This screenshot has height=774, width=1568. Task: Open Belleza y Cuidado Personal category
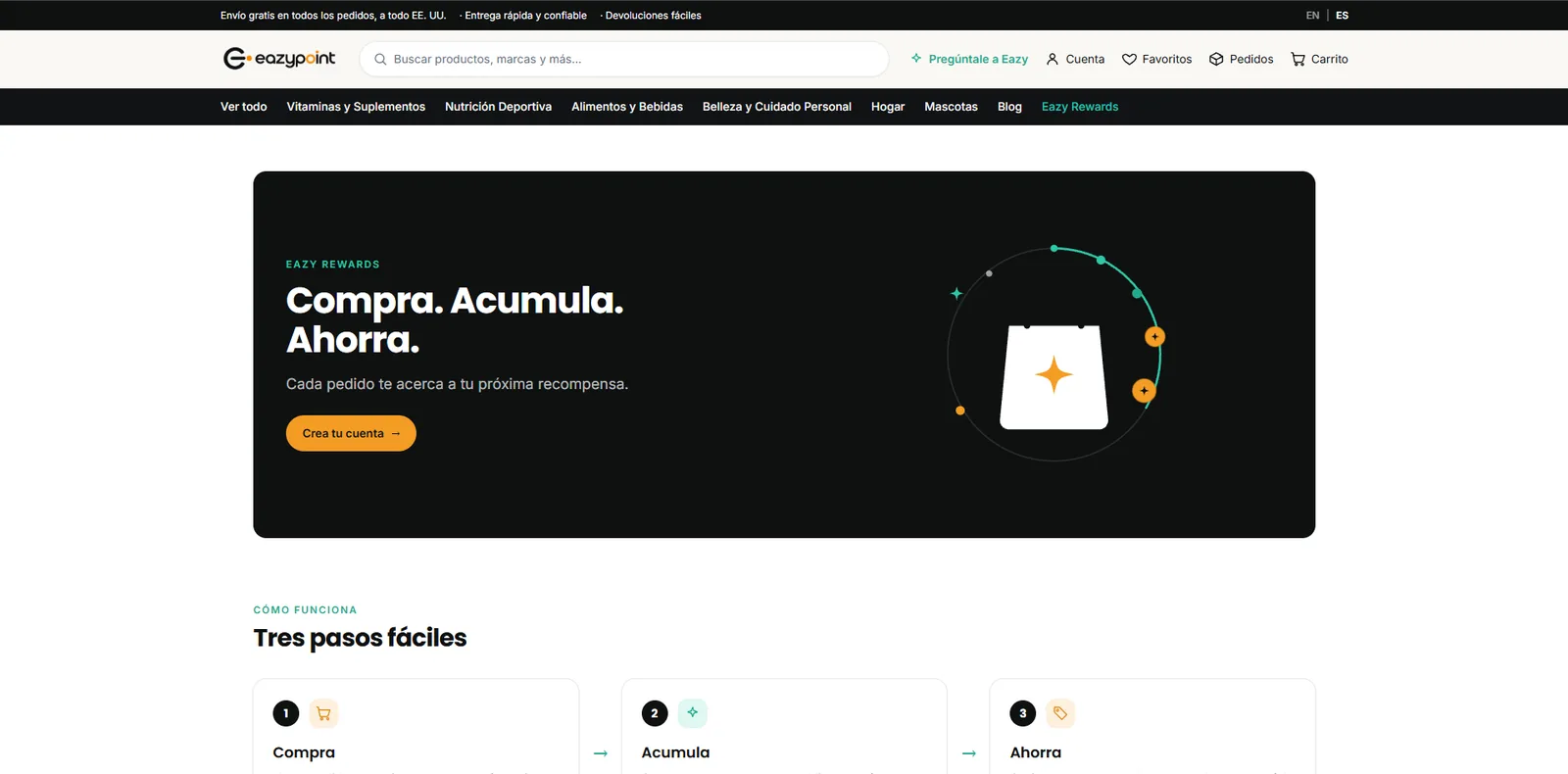777,107
